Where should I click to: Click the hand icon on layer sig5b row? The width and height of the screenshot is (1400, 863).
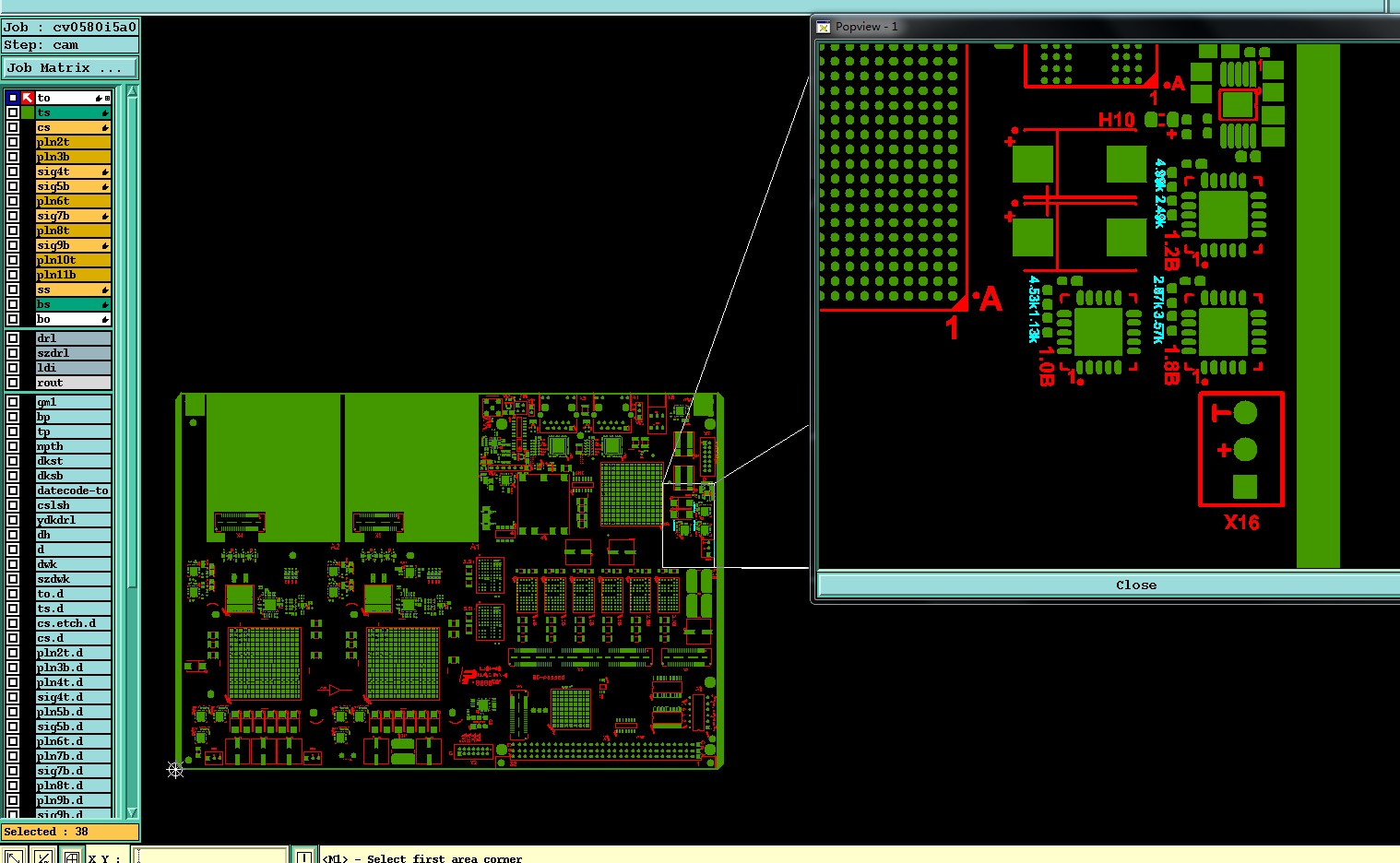pos(105,186)
